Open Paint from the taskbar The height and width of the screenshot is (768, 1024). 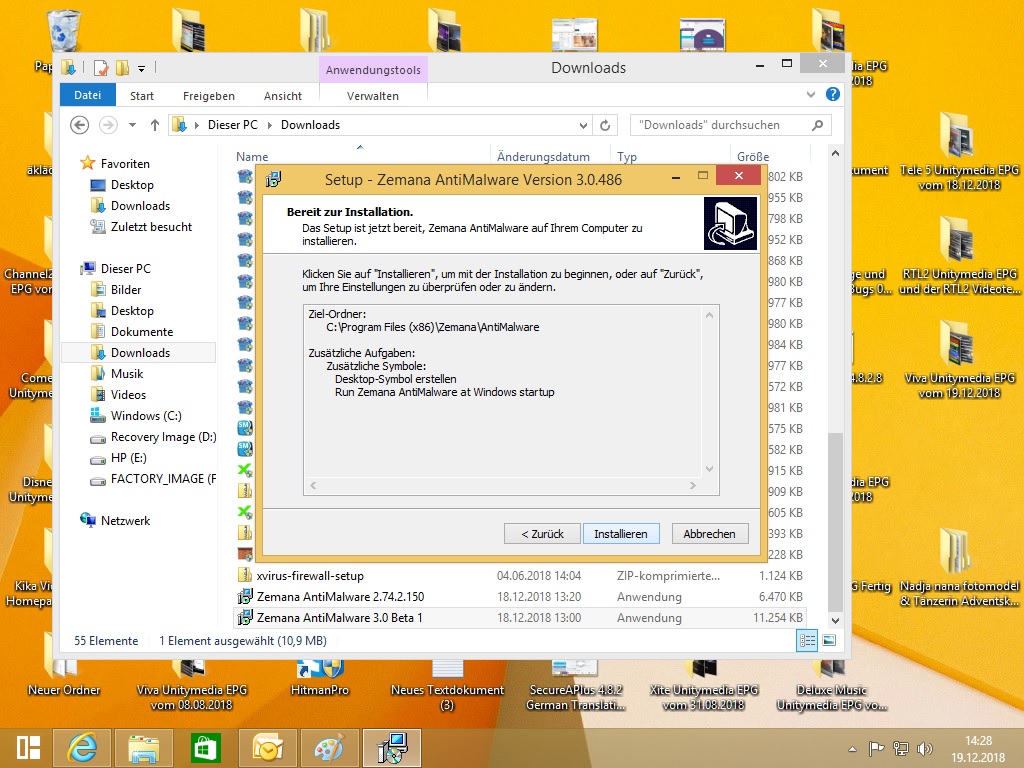[x=329, y=748]
